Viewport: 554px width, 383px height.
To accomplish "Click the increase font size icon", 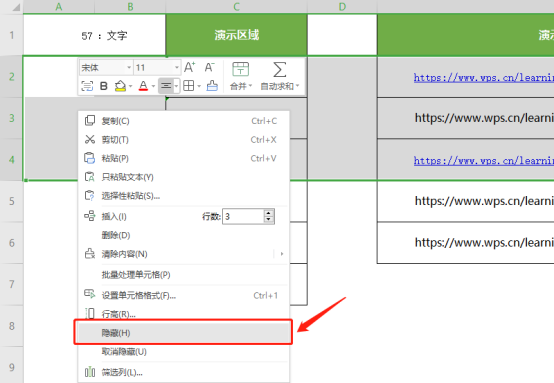I will click(190, 67).
